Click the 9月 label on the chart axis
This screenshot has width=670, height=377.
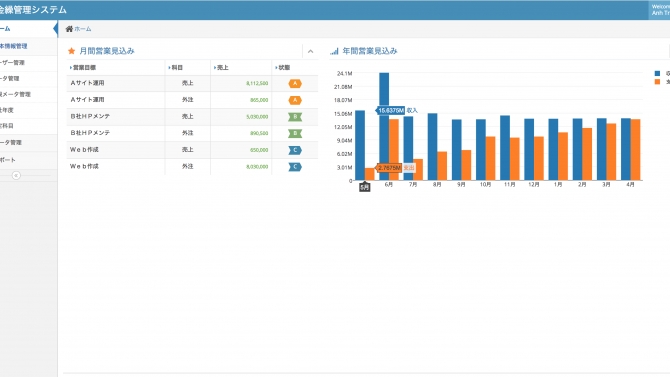pos(461,185)
